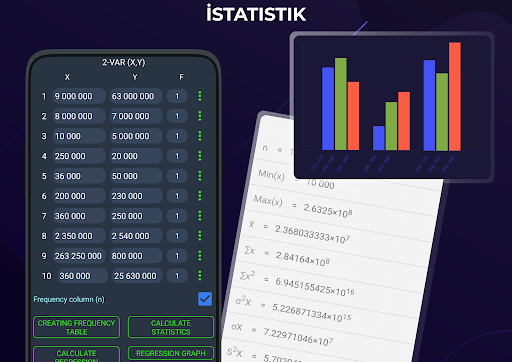The image size is (512, 362).
Task: Open row 7 three-dot options menu
Action: pos(200,216)
